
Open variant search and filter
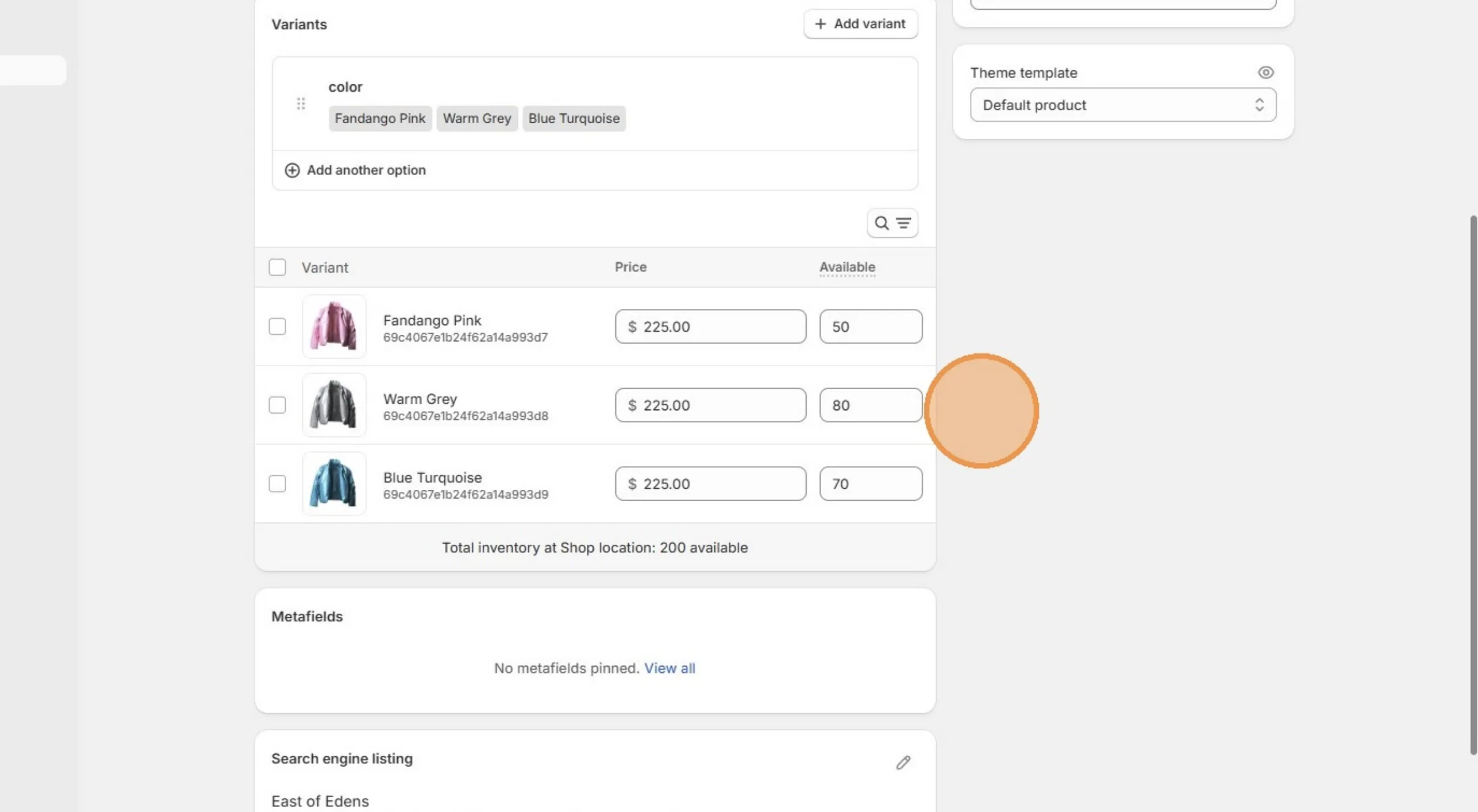pyautogui.click(x=892, y=223)
